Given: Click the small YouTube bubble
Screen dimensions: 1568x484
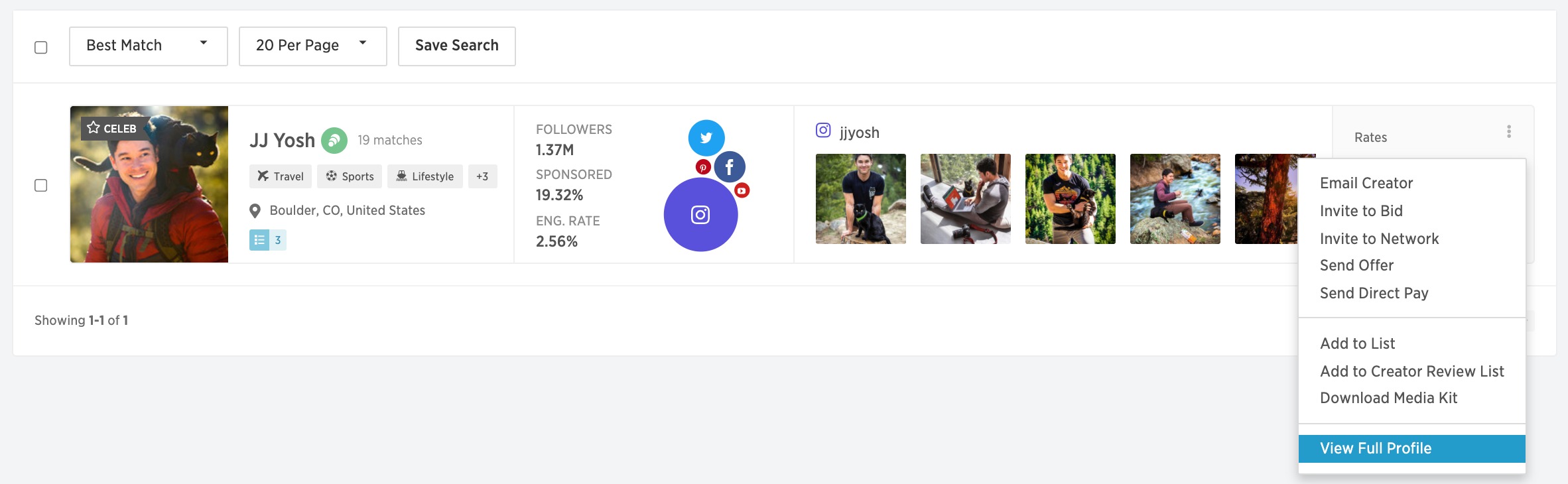Looking at the screenshot, I should coord(742,190).
